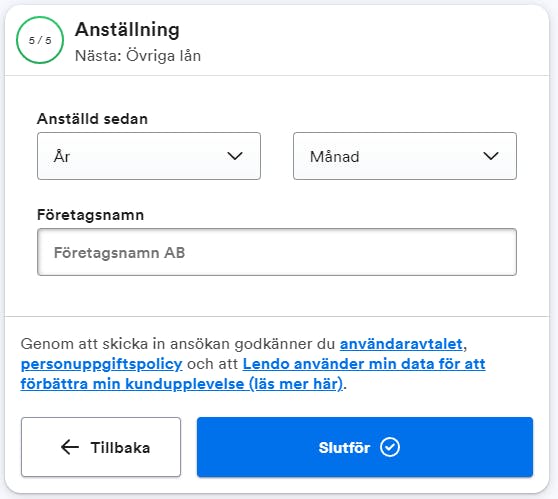558x499 pixels.
Task: Submit the application with Slutför
Action: click(x=365, y=447)
